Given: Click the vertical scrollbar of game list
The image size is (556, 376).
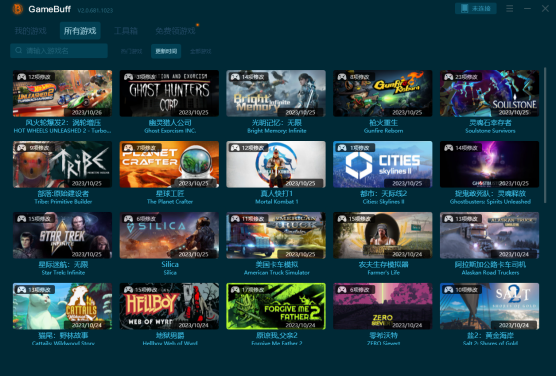Looking at the screenshot, I should (545, 136).
